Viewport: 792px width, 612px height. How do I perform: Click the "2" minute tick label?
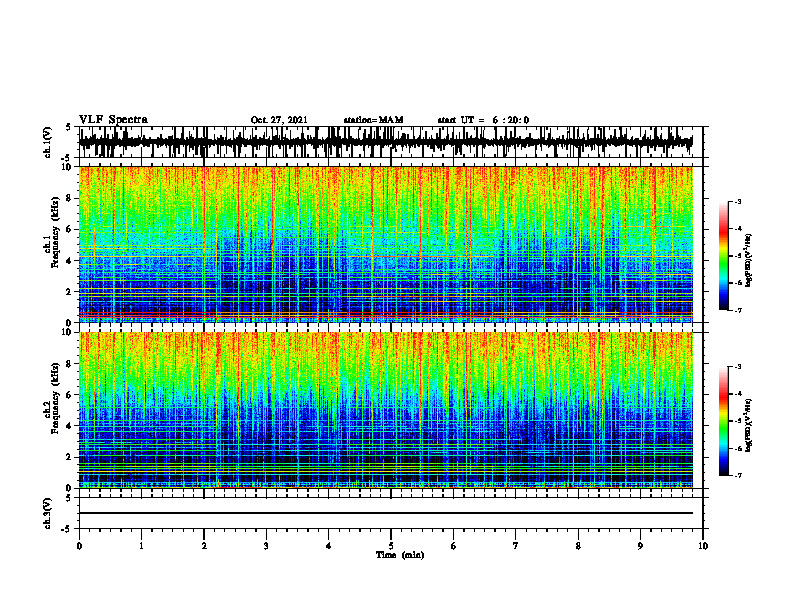tap(204, 546)
